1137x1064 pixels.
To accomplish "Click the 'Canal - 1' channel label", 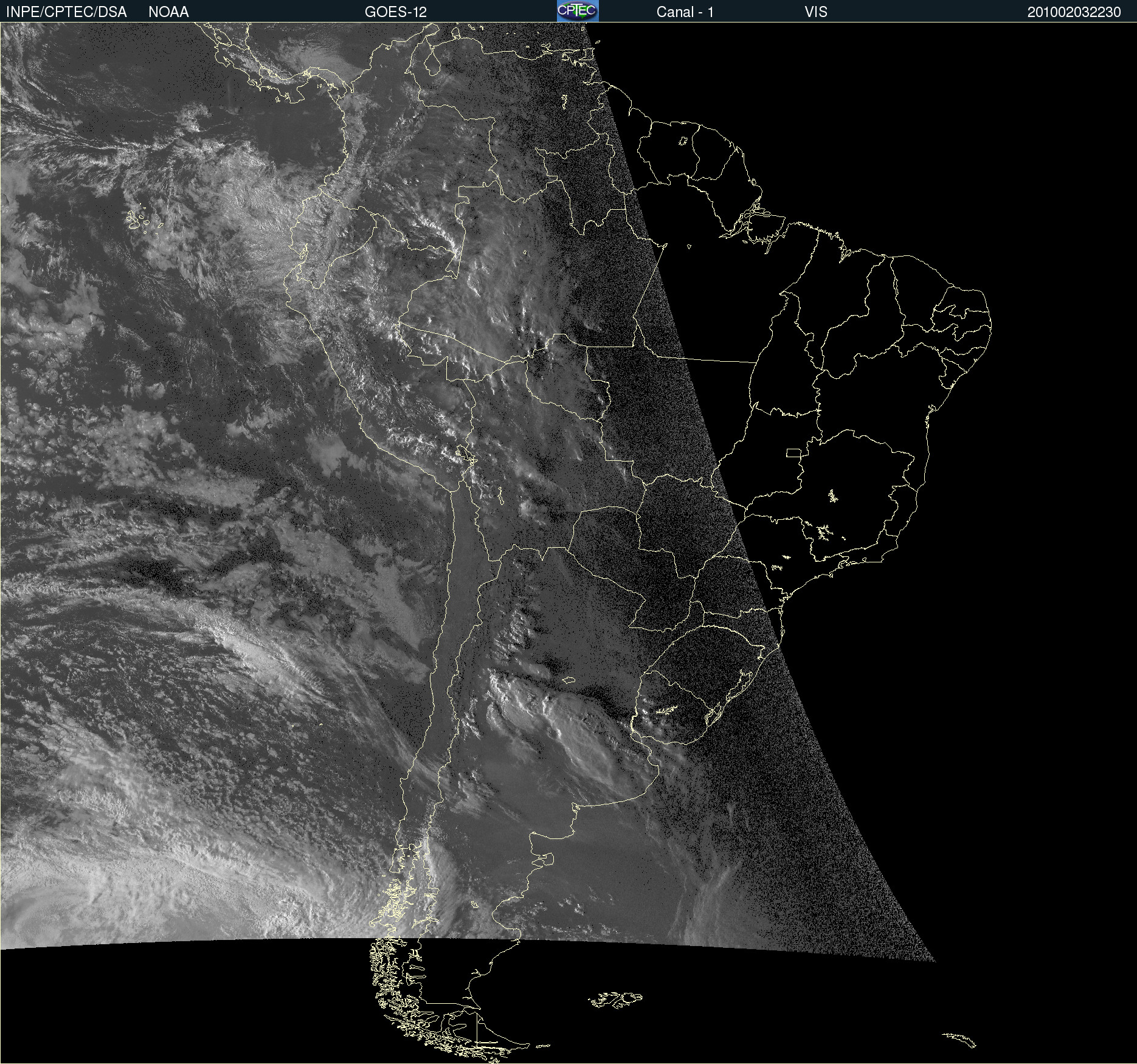I will pos(685,12).
